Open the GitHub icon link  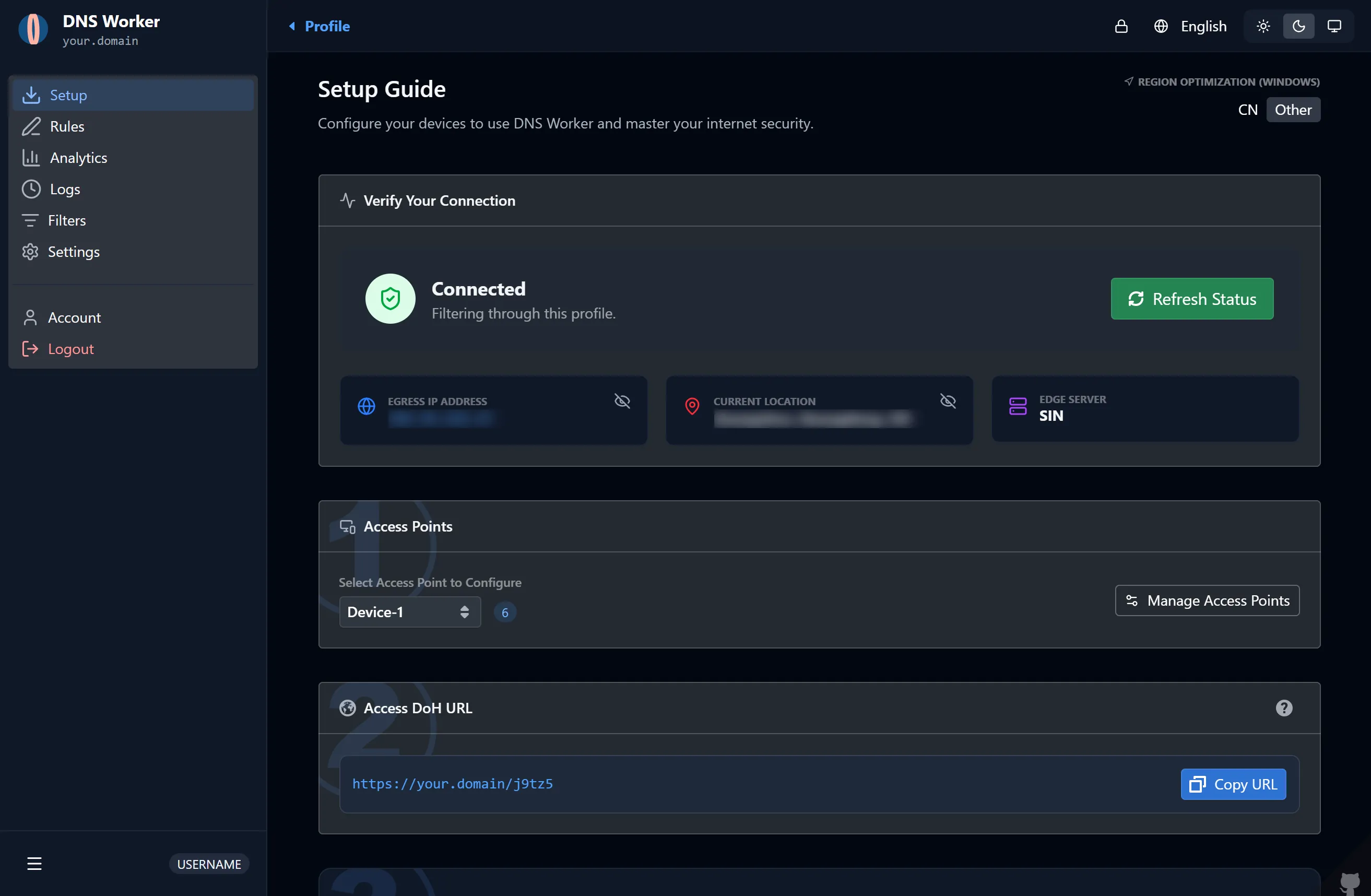[1350, 883]
